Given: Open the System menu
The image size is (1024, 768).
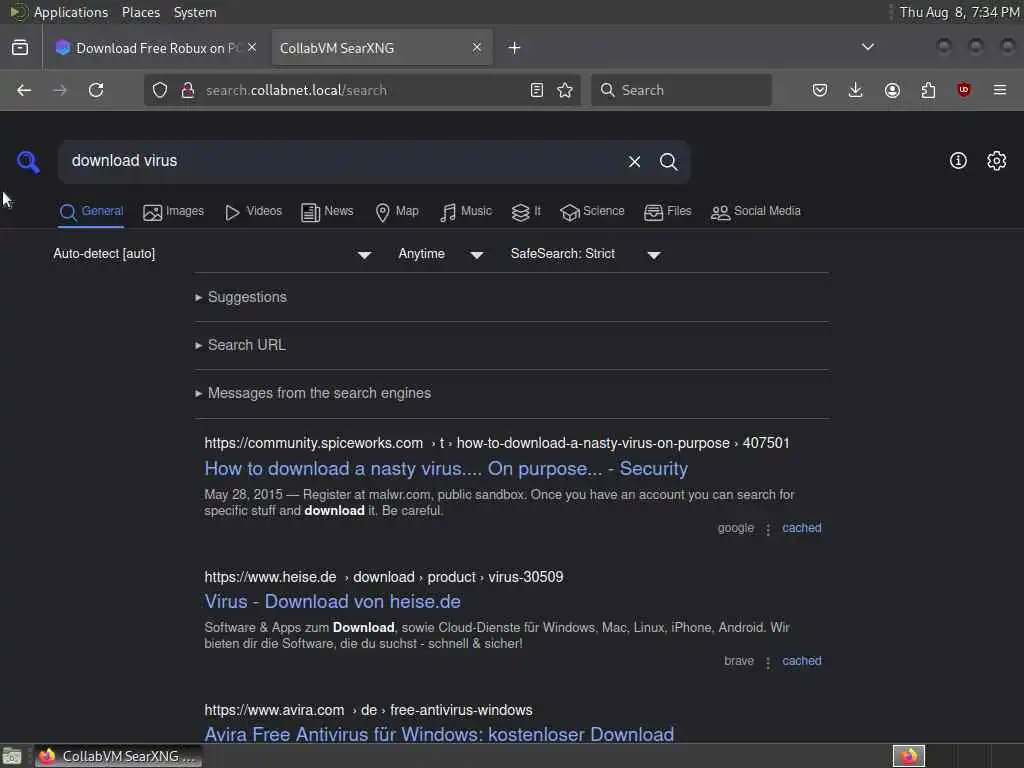Looking at the screenshot, I should [x=195, y=12].
